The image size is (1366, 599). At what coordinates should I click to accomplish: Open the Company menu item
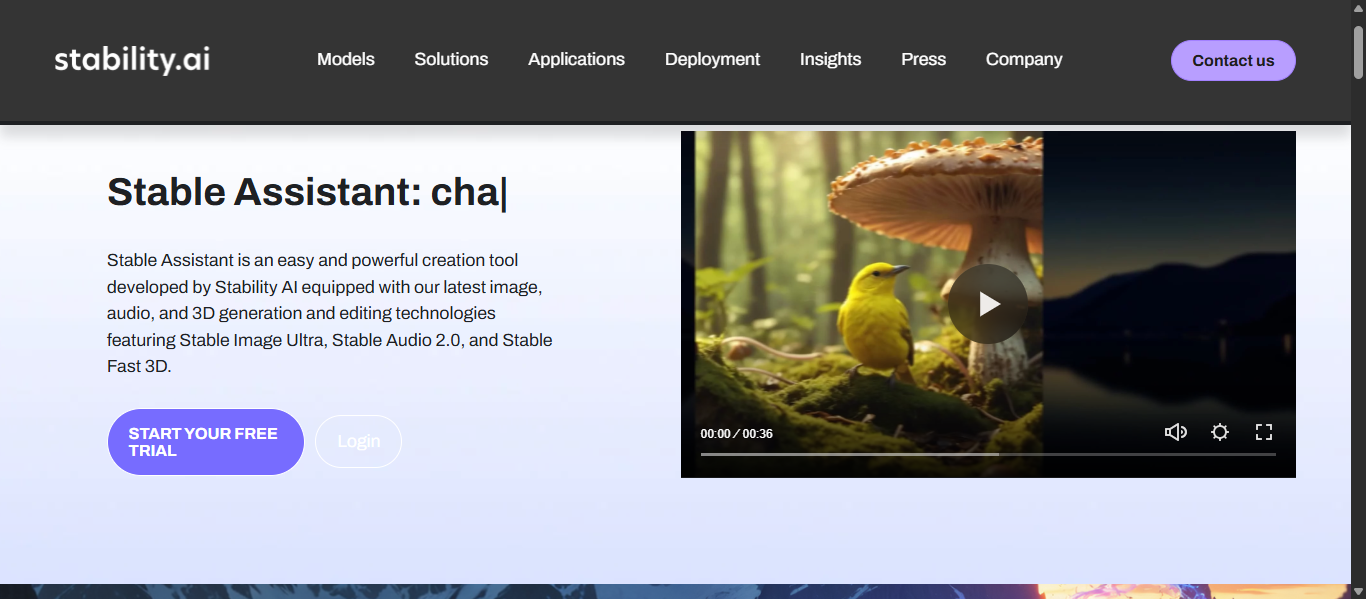pos(1024,60)
